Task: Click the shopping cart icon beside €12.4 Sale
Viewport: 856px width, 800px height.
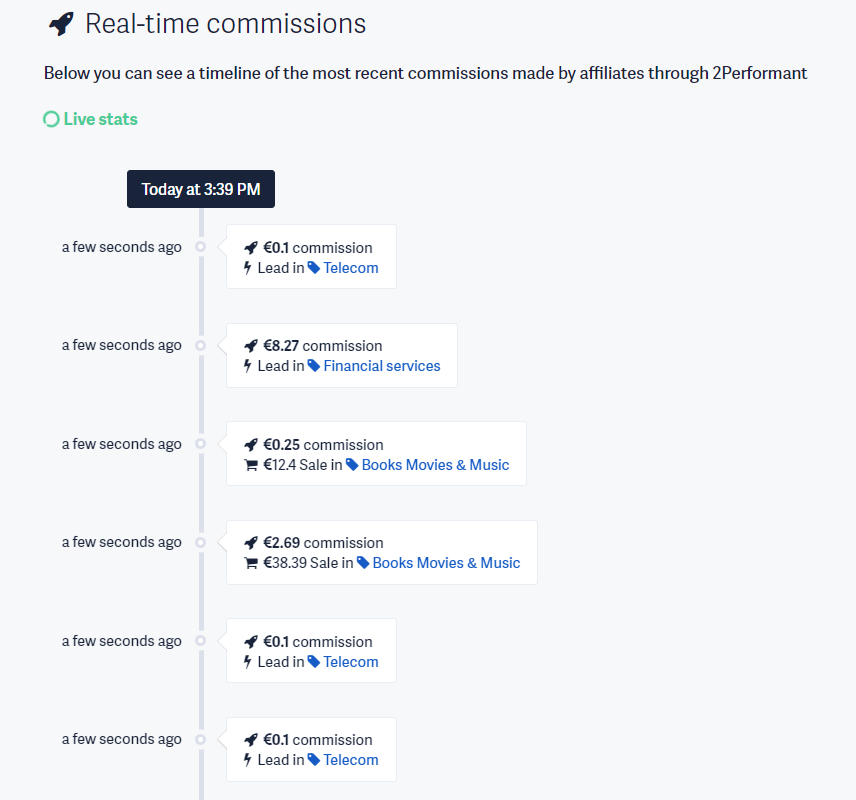Action: pos(251,465)
